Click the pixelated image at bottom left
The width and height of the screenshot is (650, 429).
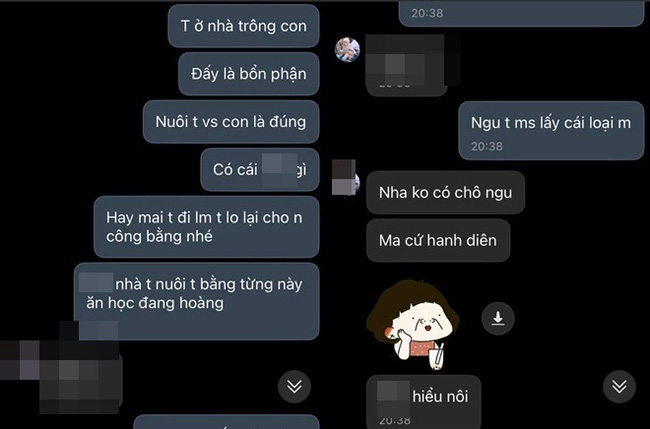coord(61,367)
